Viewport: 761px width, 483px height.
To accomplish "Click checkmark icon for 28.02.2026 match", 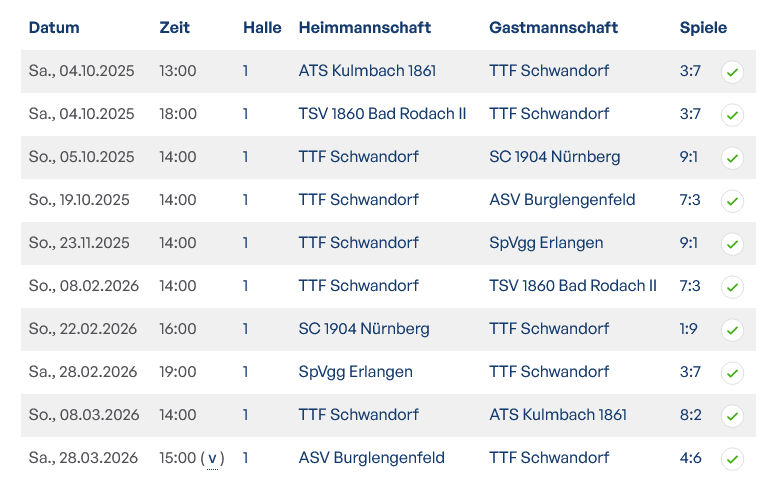I will coord(732,373).
